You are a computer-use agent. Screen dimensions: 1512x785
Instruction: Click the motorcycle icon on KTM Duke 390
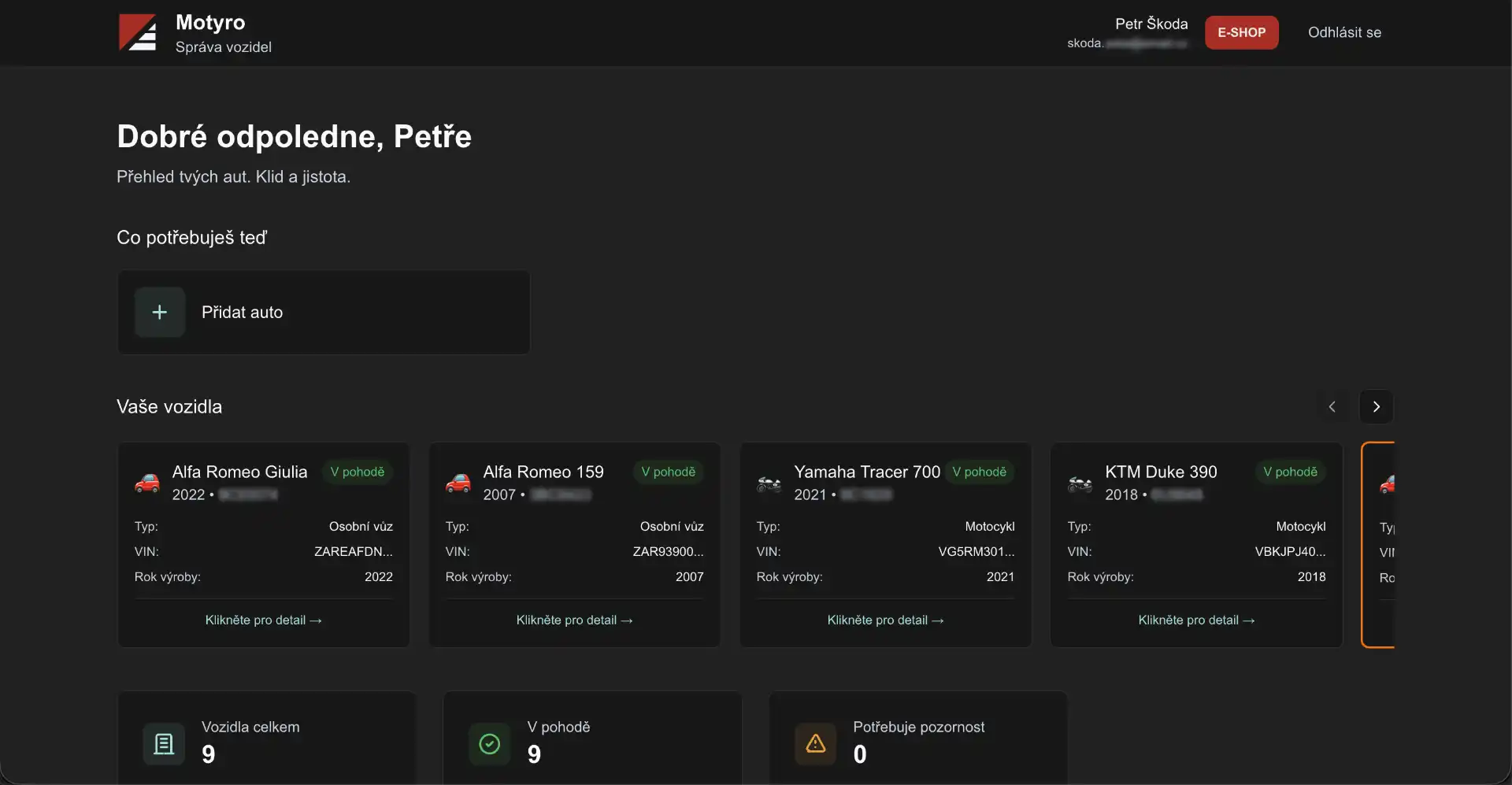click(1080, 483)
